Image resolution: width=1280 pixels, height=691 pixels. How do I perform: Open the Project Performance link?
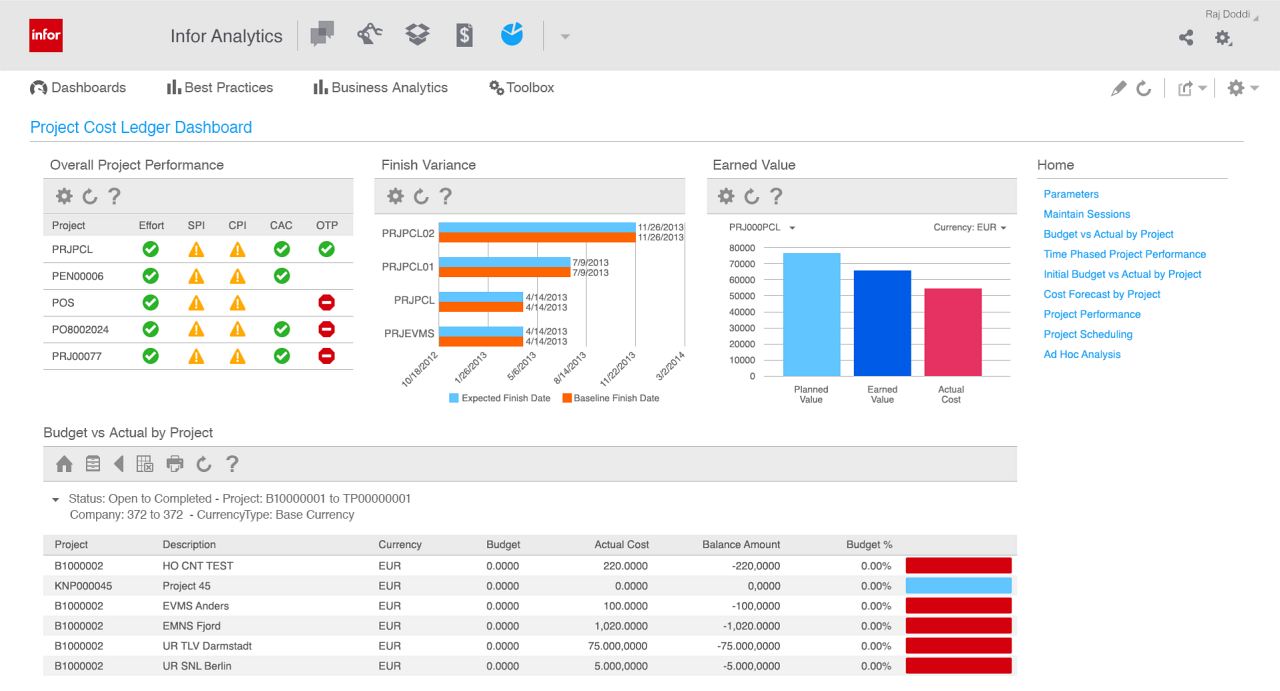[x=1092, y=314]
